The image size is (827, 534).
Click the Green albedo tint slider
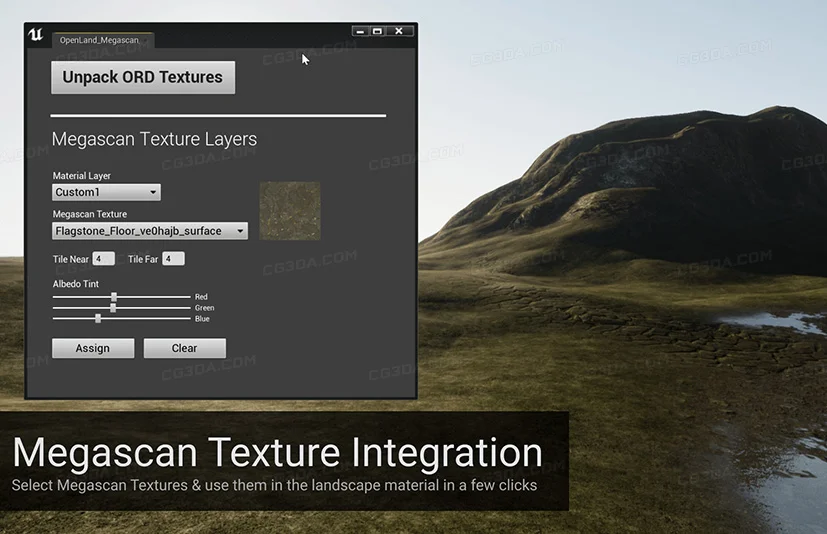[x=121, y=308]
